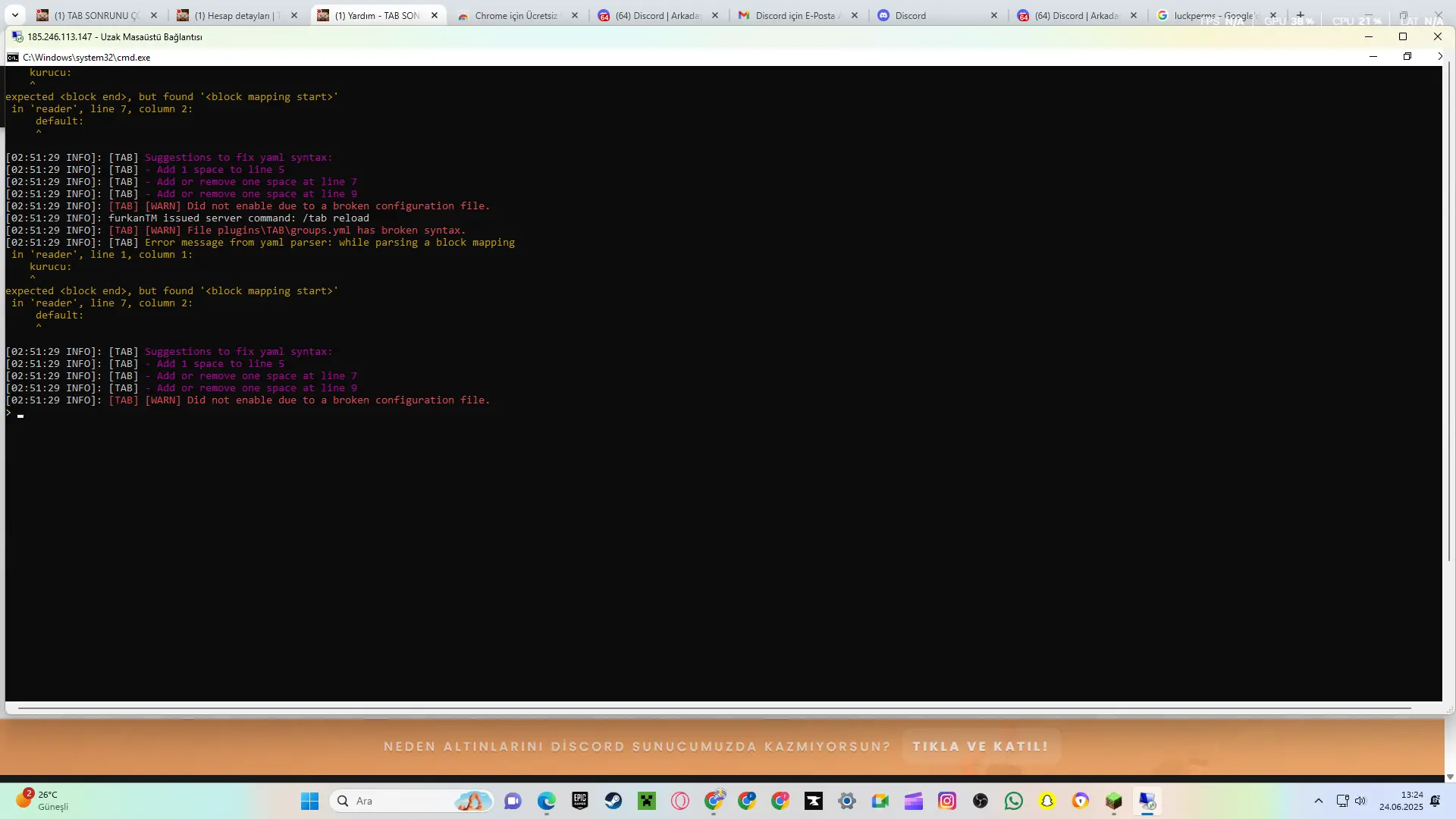This screenshot has height=819, width=1456.
Task: Minimize the cmd.exe console window
Action: click(x=1373, y=57)
